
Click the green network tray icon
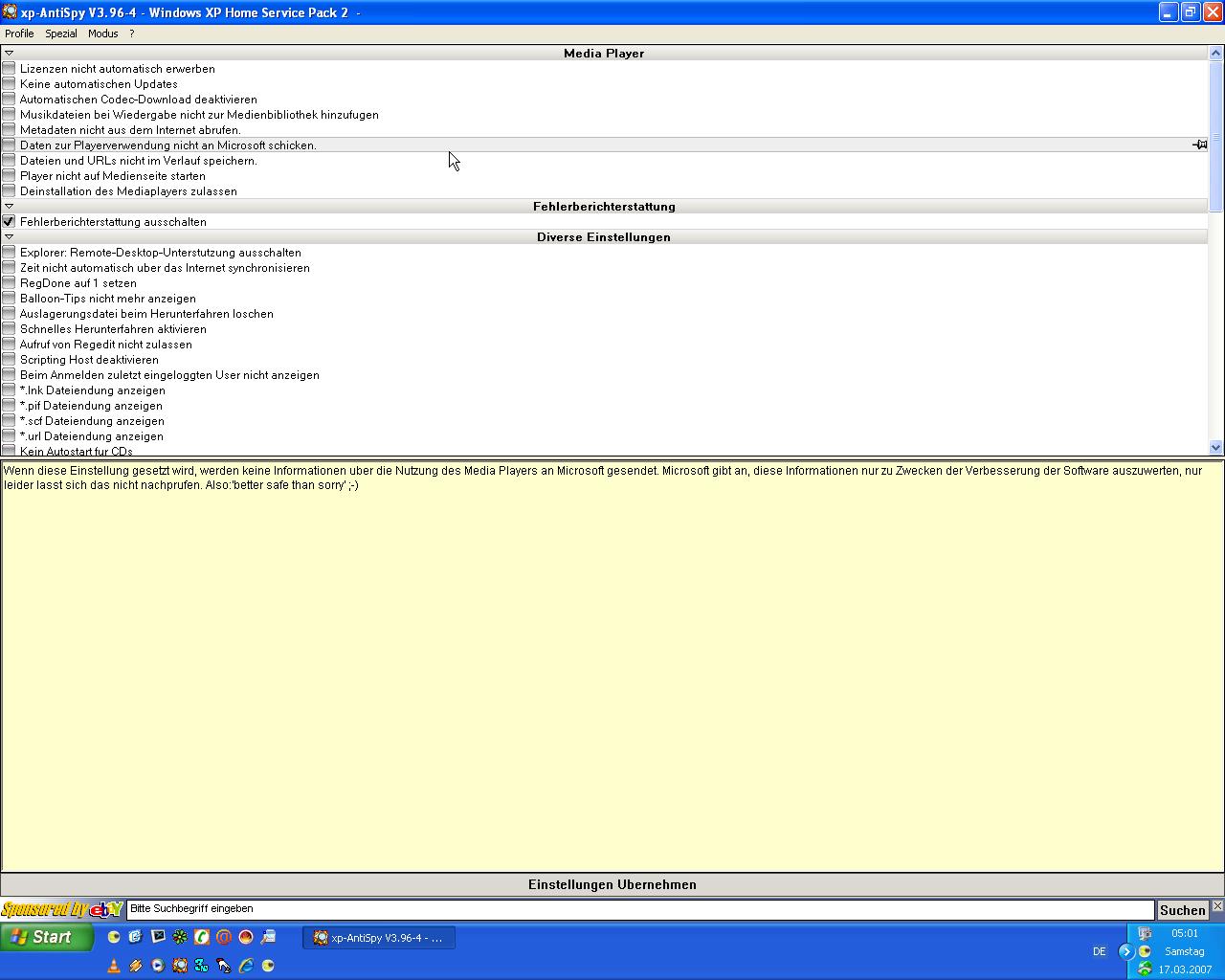point(1145,969)
